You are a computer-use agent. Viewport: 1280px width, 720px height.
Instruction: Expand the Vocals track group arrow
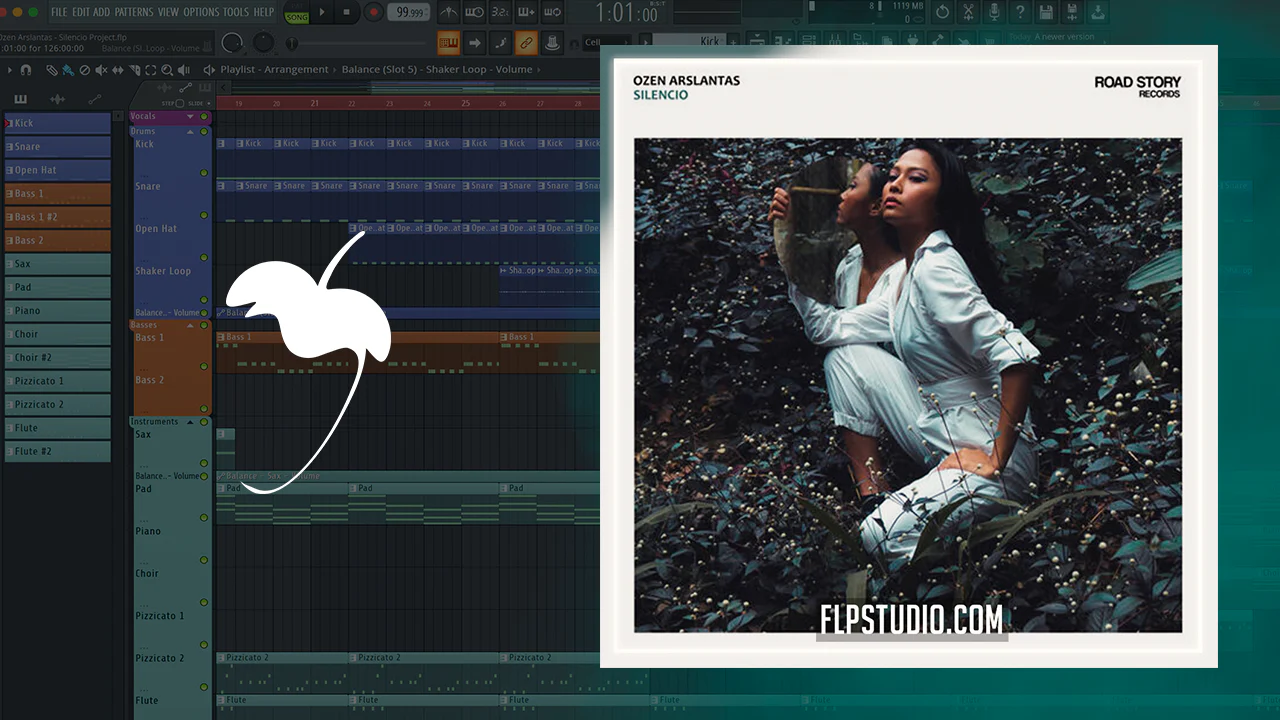[x=190, y=116]
